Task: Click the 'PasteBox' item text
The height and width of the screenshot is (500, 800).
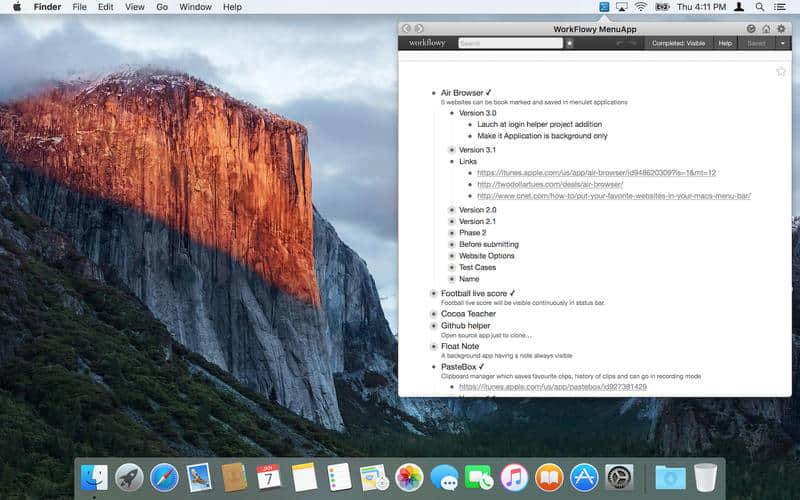Action: coord(459,367)
